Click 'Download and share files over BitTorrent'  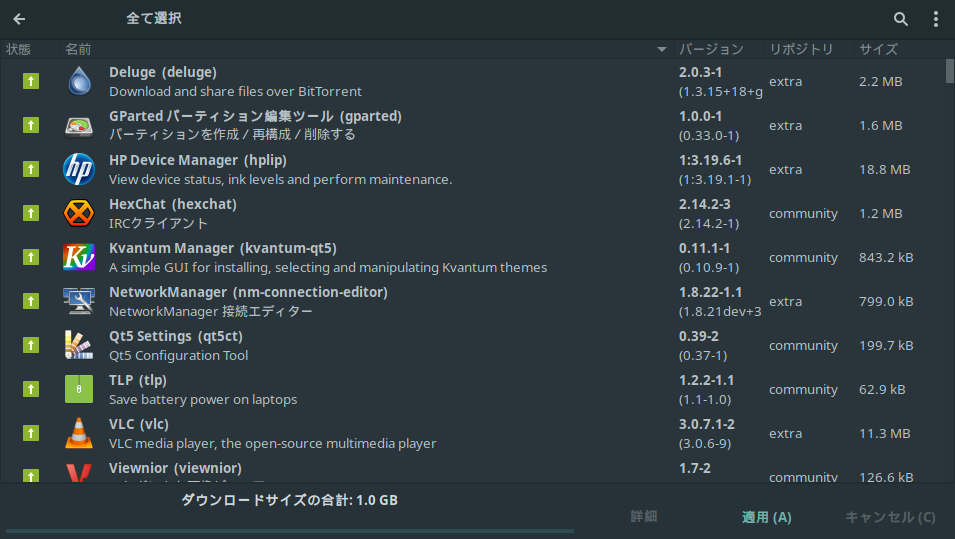(x=235, y=91)
